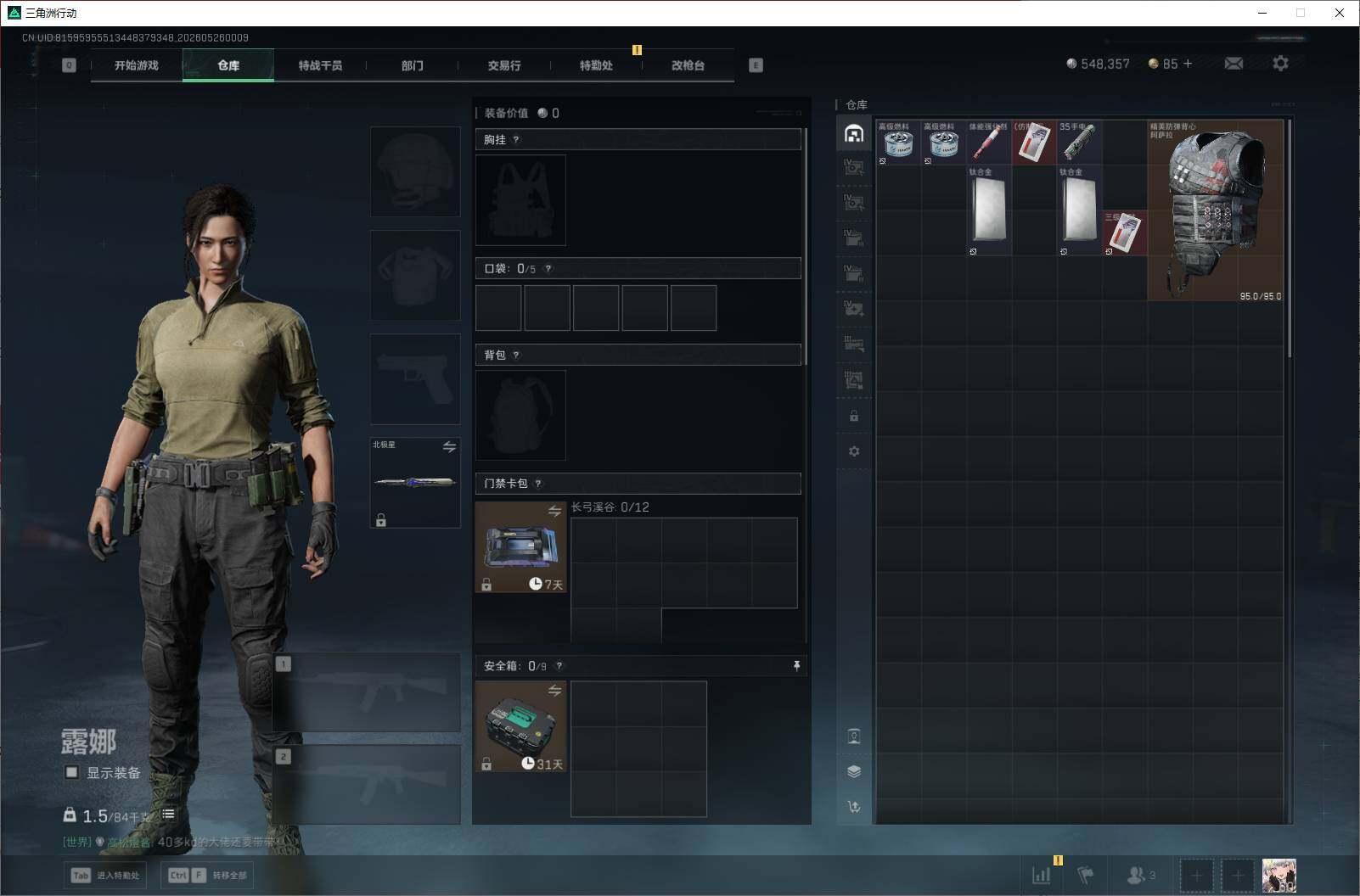Screen dimensions: 1360x896
Task: Open the settings gear in top bar
Action: coord(1280,64)
